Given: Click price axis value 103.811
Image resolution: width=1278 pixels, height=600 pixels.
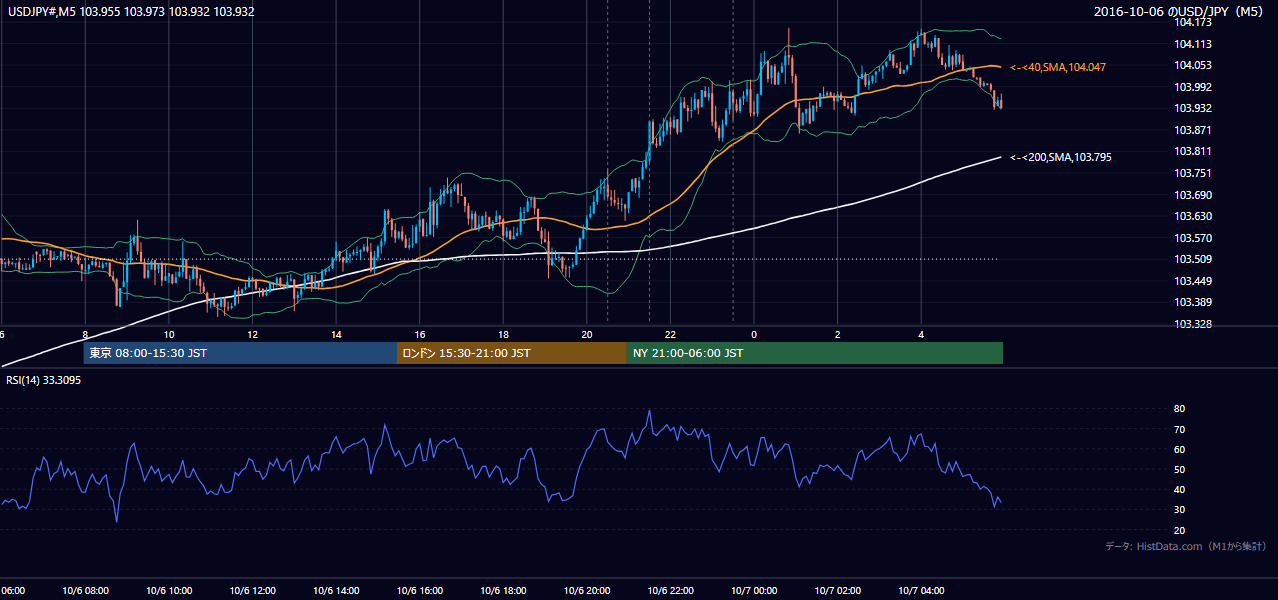Looking at the screenshot, I should pos(1192,151).
